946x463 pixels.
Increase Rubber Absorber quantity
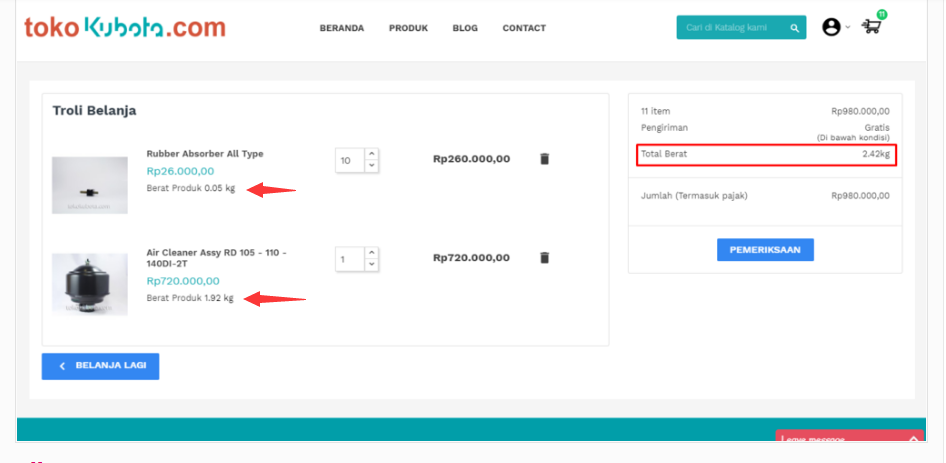point(372,154)
